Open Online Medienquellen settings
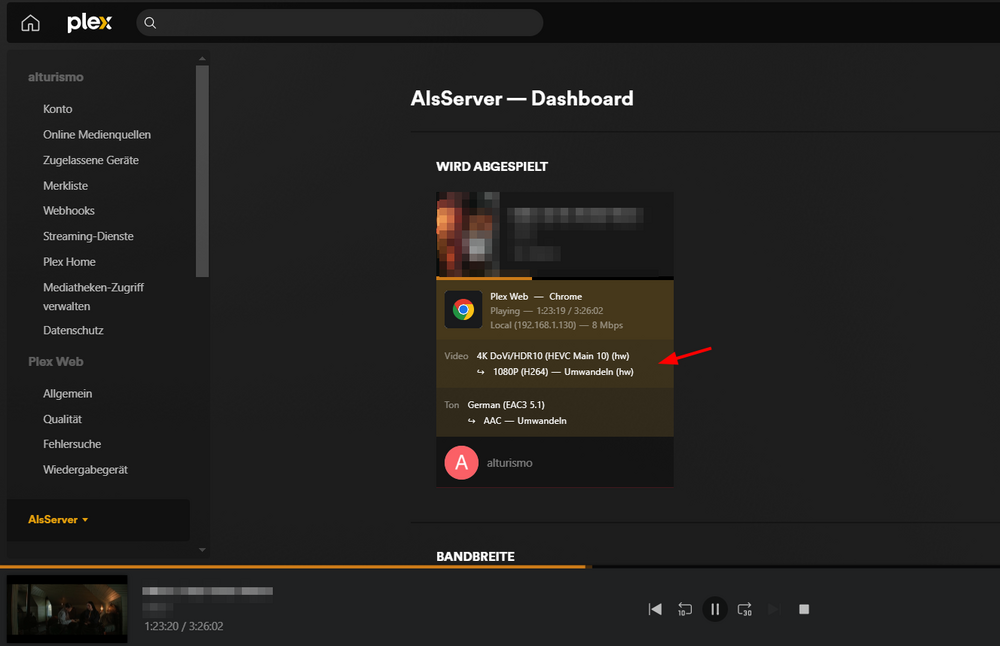 point(97,135)
